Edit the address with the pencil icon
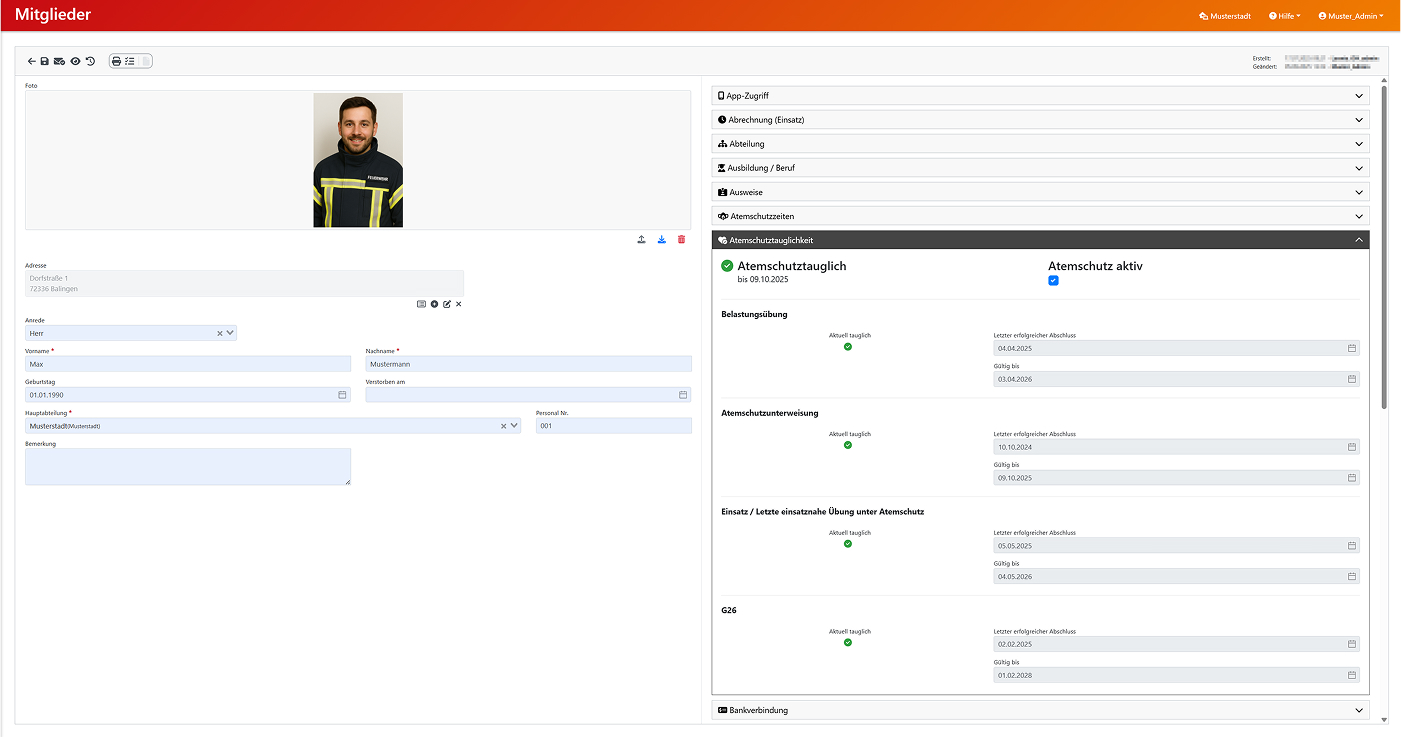Screen dimensions: 1401x737 (447, 304)
